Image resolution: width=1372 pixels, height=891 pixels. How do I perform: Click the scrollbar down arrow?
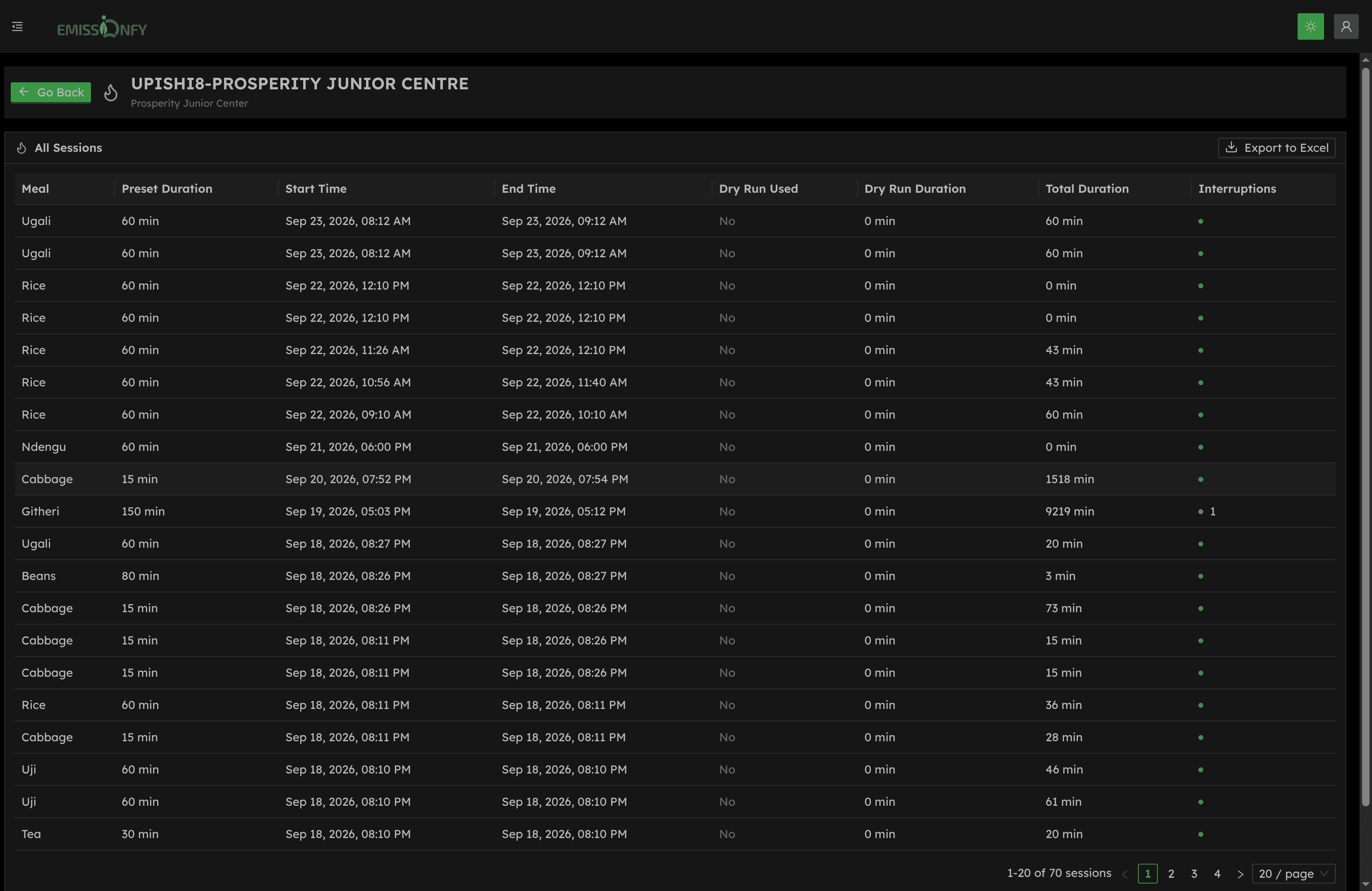coord(1365,885)
